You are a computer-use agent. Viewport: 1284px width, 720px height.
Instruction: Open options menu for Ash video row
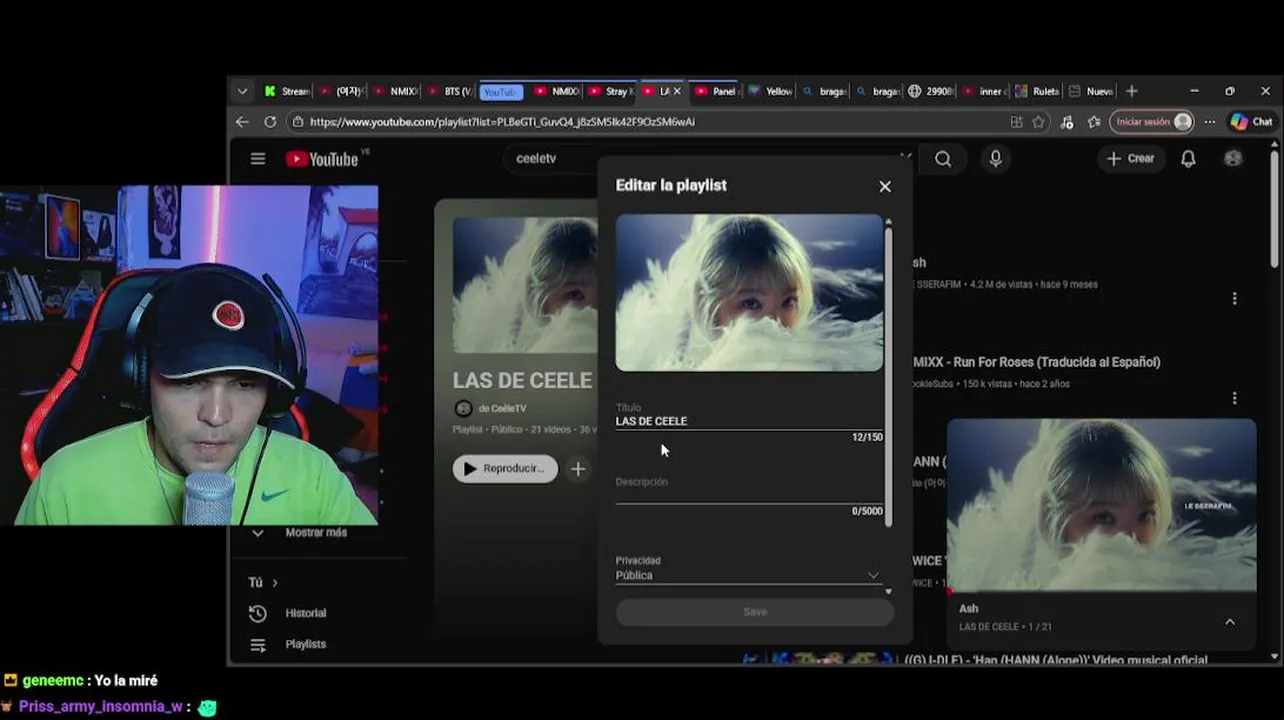click(1234, 298)
